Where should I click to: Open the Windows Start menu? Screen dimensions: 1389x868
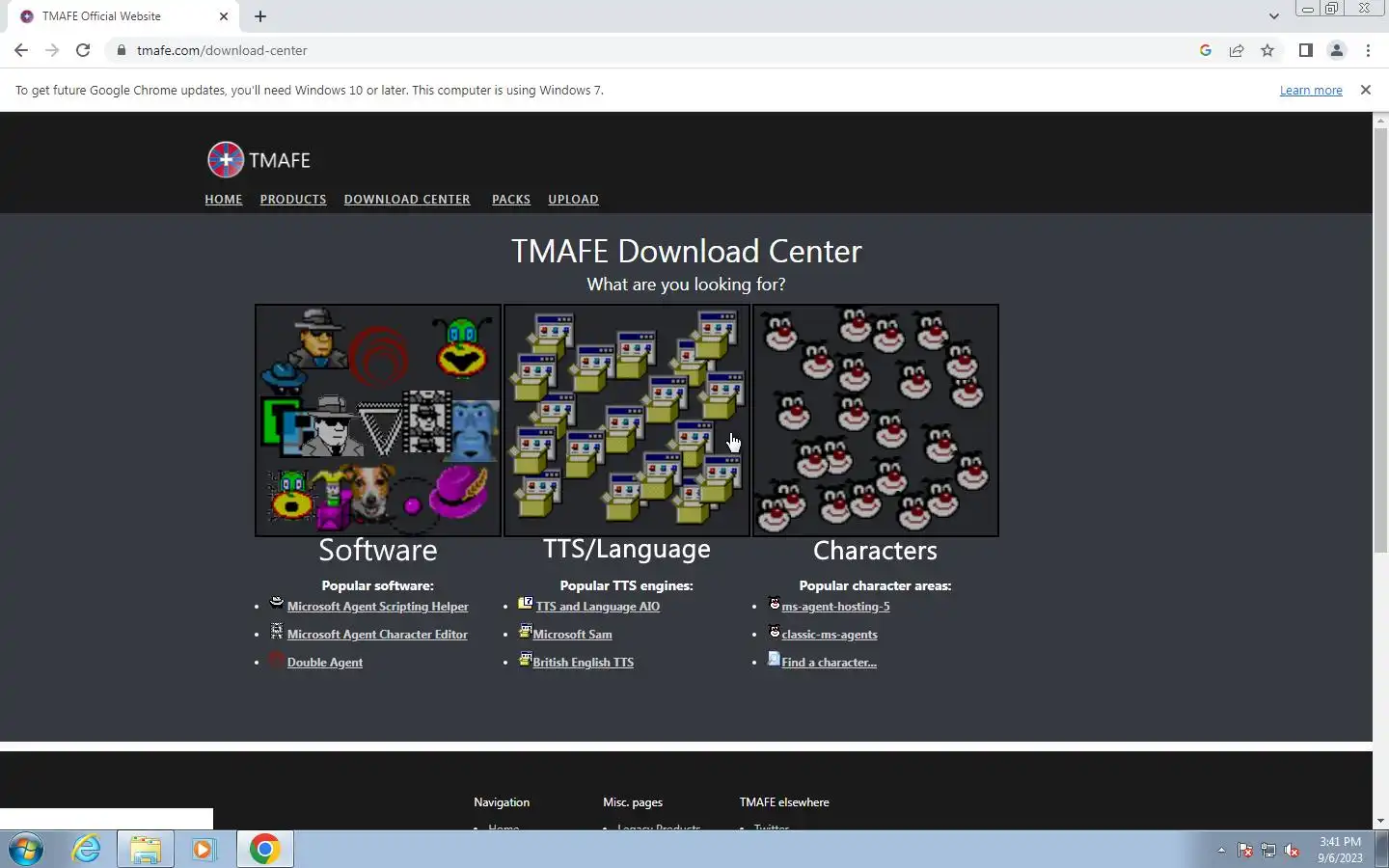(x=26, y=850)
